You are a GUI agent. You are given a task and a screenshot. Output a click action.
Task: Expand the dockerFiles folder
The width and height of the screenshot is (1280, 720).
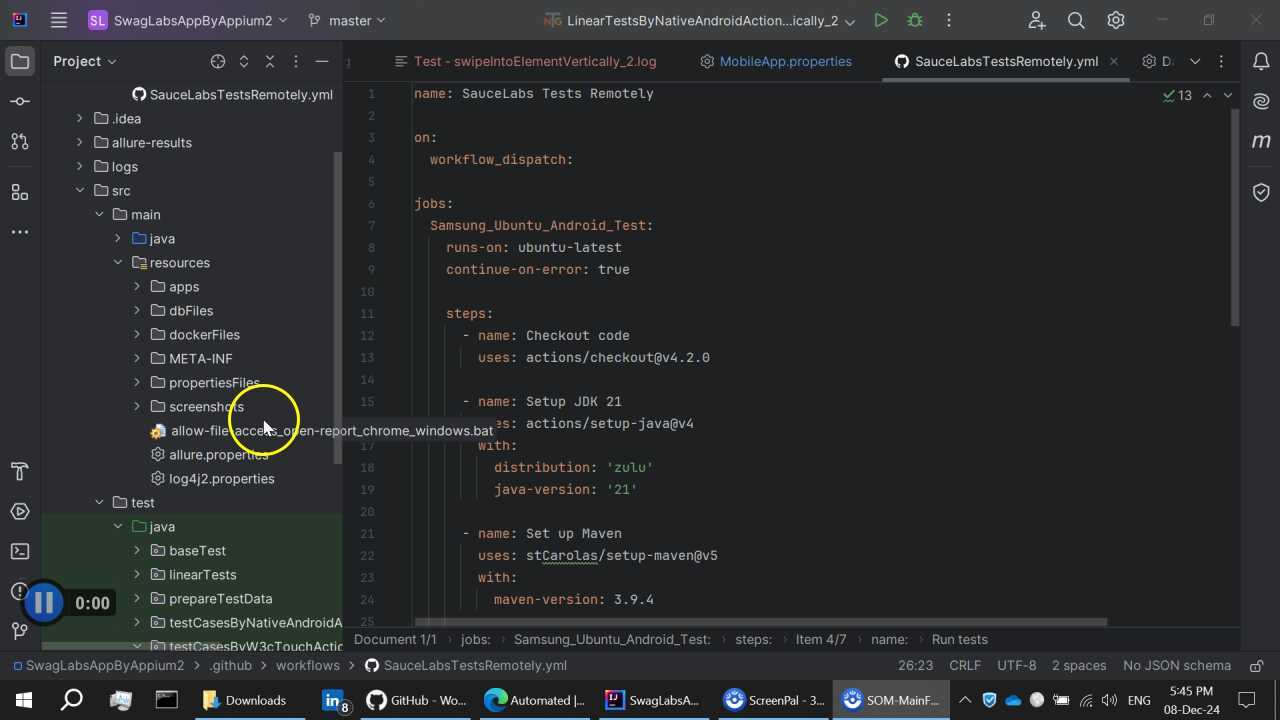pyautogui.click(x=137, y=334)
